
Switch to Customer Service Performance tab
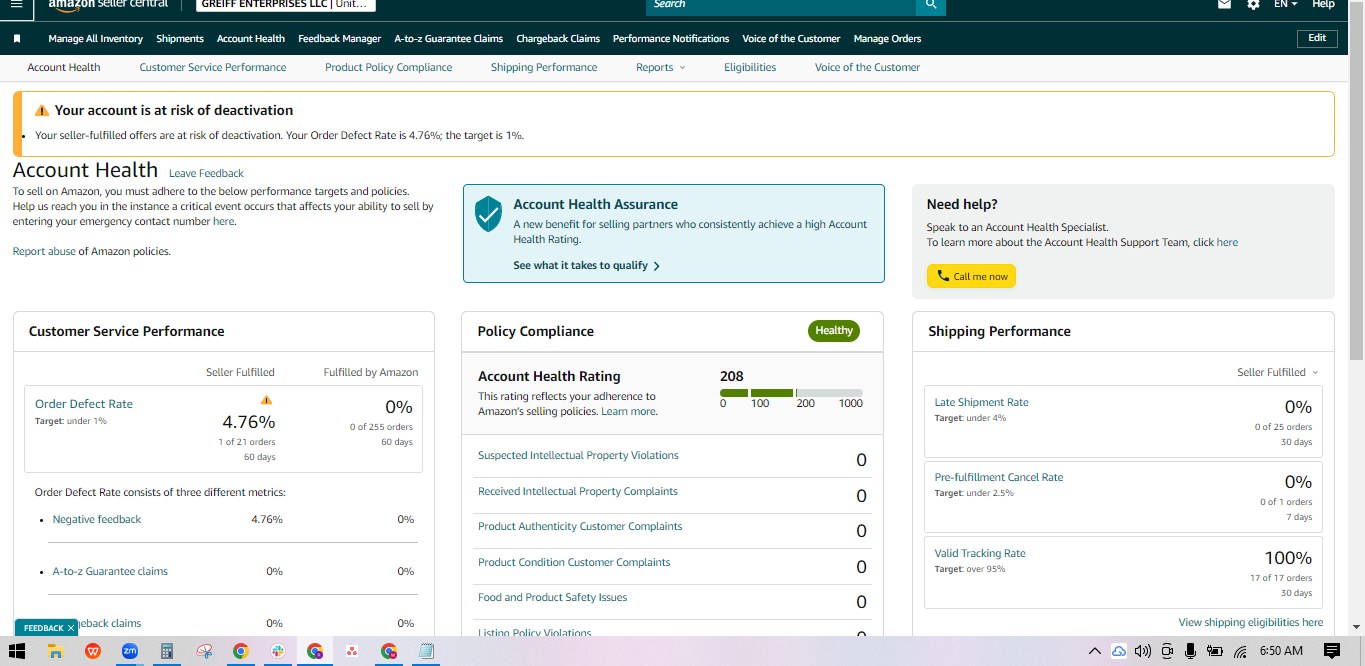click(x=213, y=67)
